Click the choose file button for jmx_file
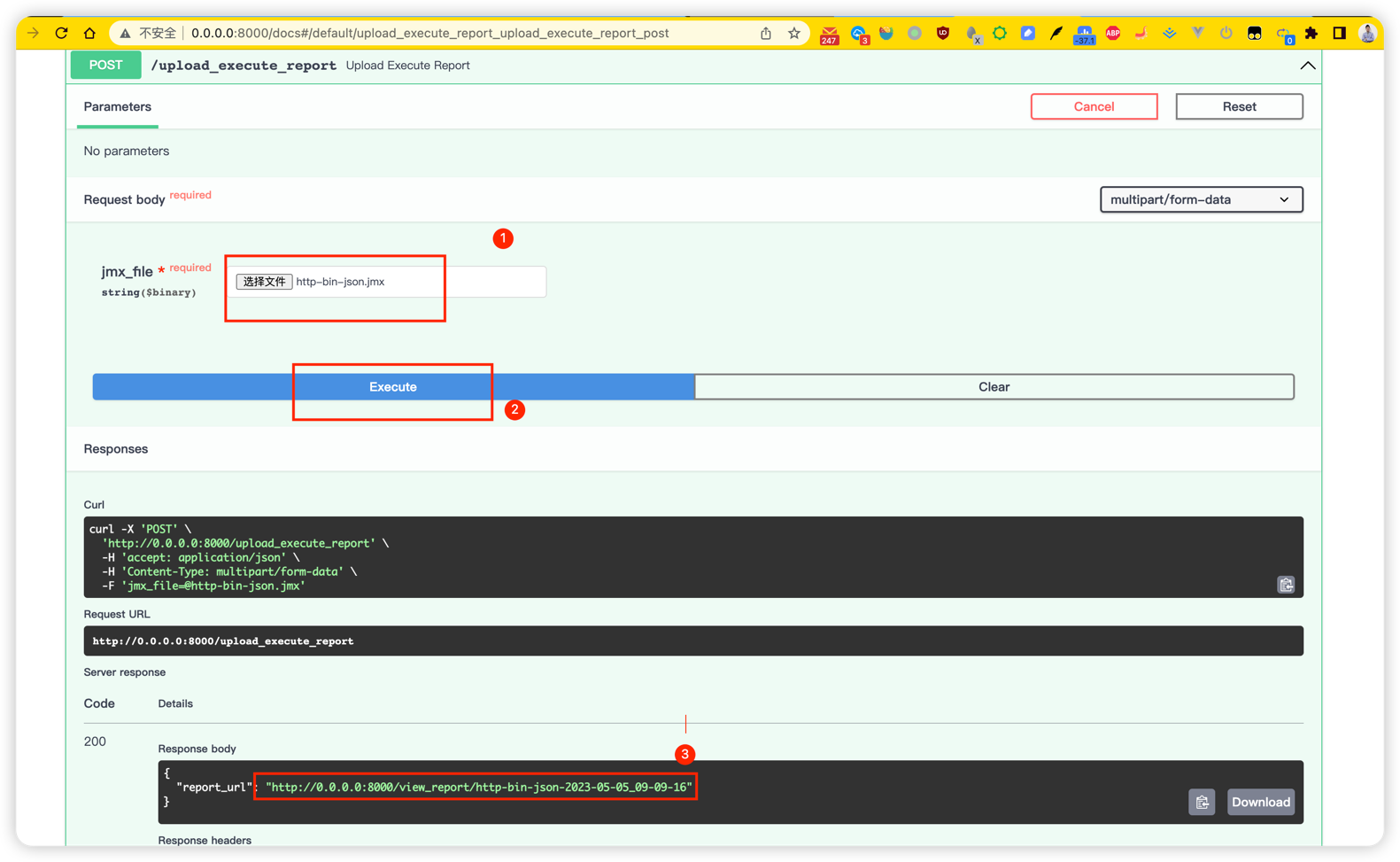 [x=264, y=282]
